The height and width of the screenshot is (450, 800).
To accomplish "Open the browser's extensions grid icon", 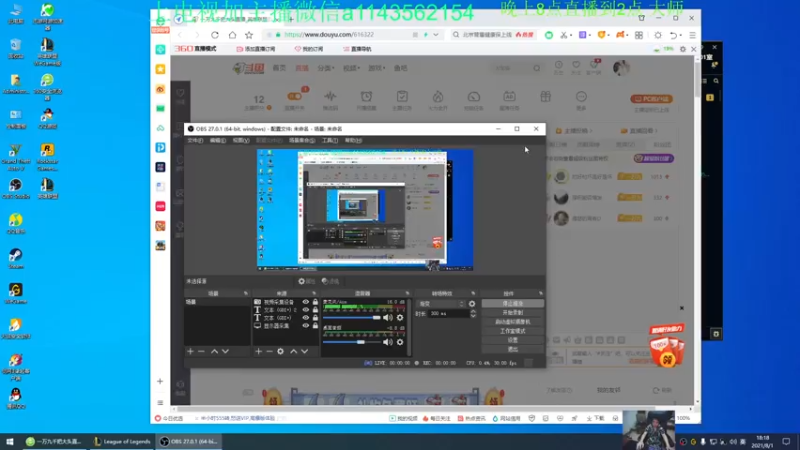I will [x=639, y=35].
